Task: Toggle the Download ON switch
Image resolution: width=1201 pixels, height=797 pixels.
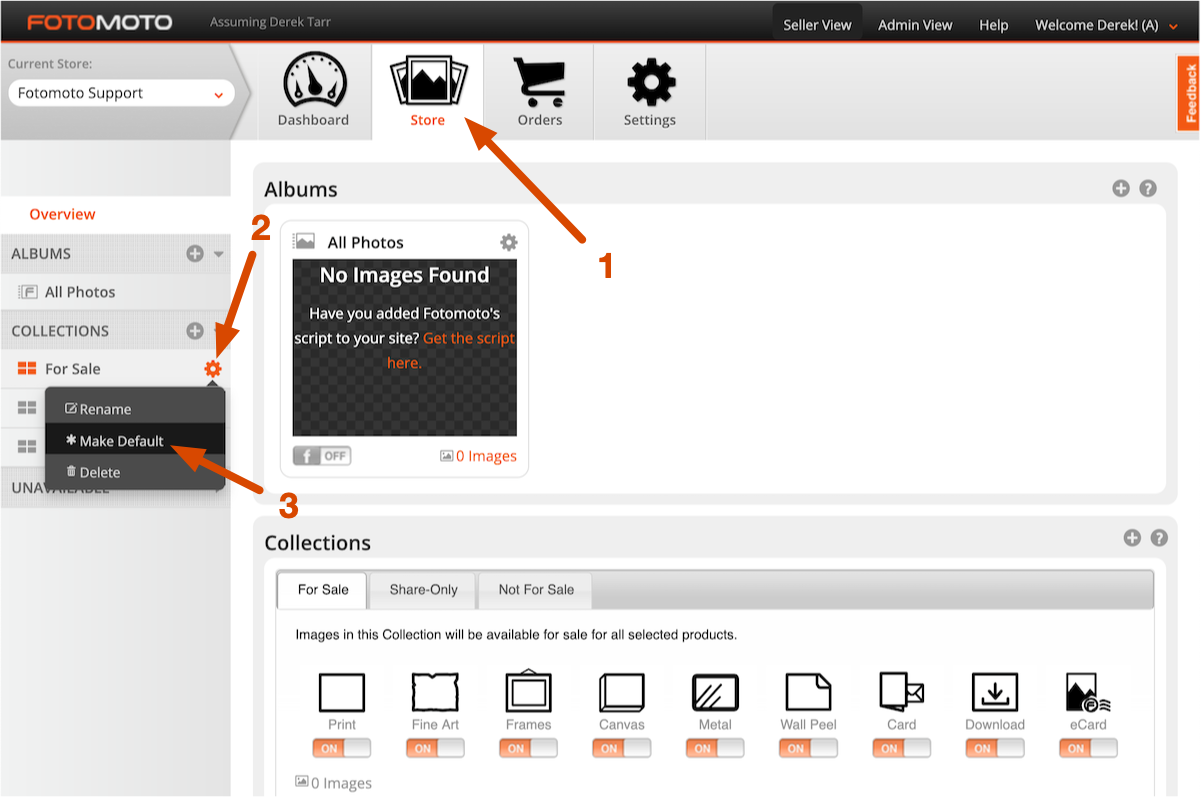Action: 995,748
